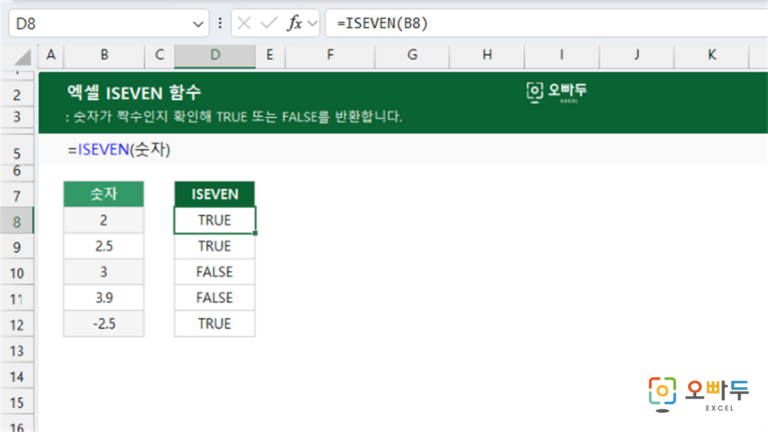Screen dimensions: 768x432
Task: Select column A header
Action: pyautogui.click(x=51, y=55)
